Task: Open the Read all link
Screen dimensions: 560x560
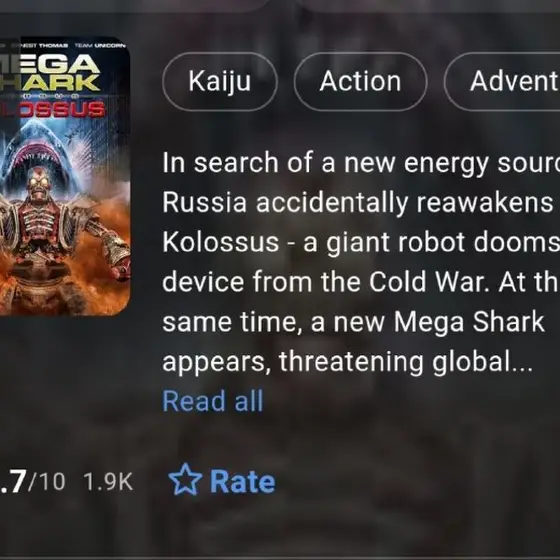Action: [x=213, y=401]
